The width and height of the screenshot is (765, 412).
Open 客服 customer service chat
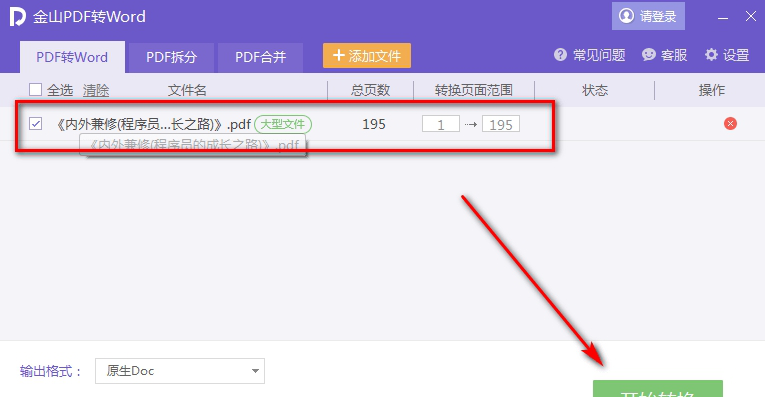tap(664, 55)
